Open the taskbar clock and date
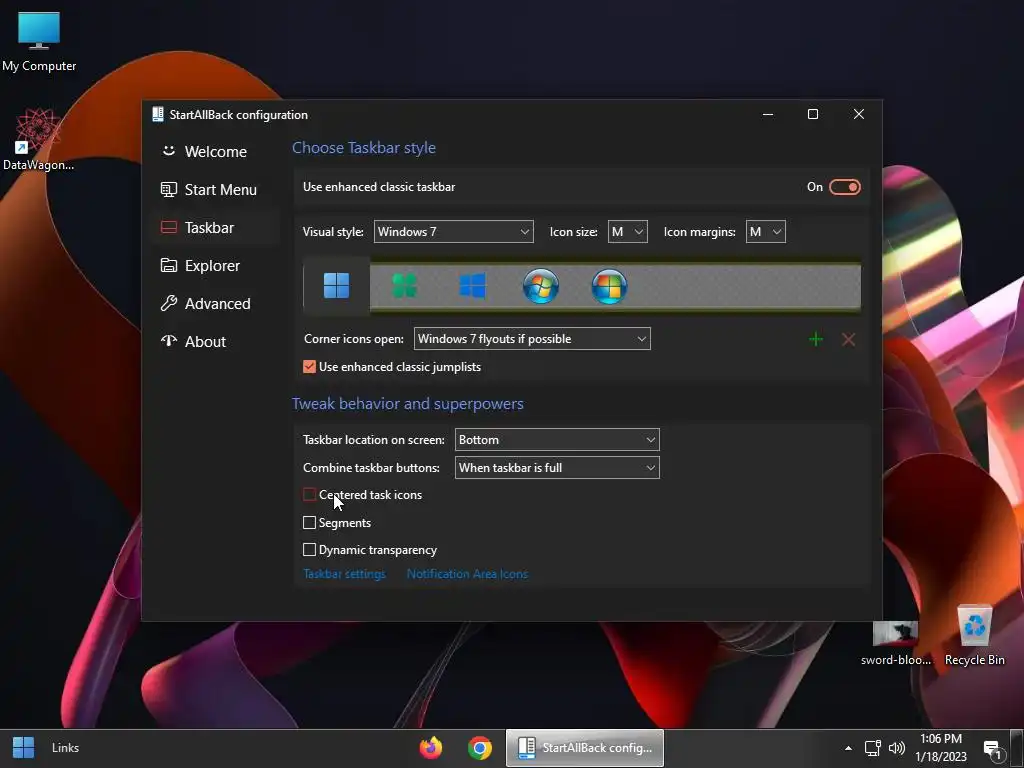The width and height of the screenshot is (1024, 768). (941, 748)
